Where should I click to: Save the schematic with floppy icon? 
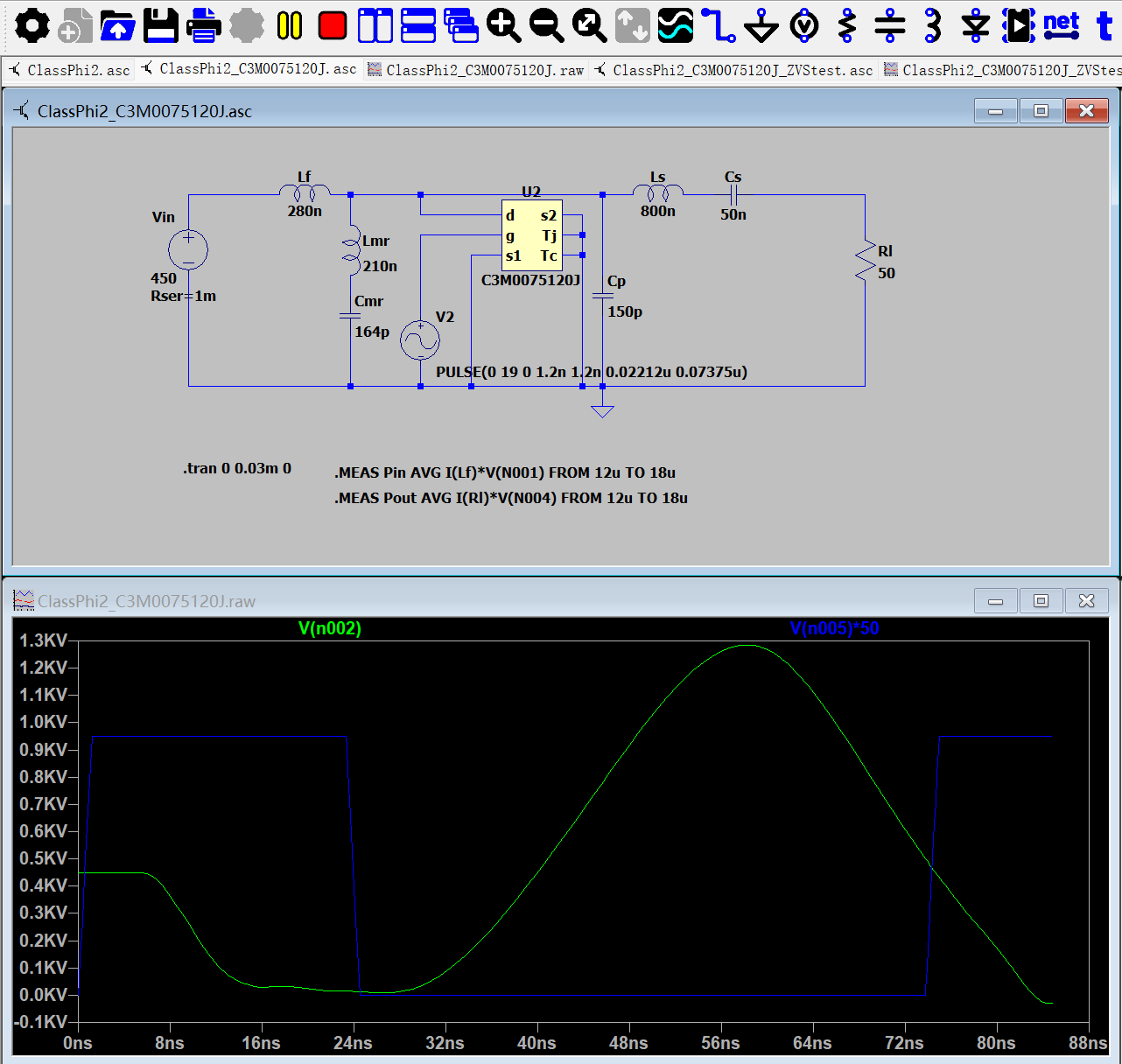point(161,26)
